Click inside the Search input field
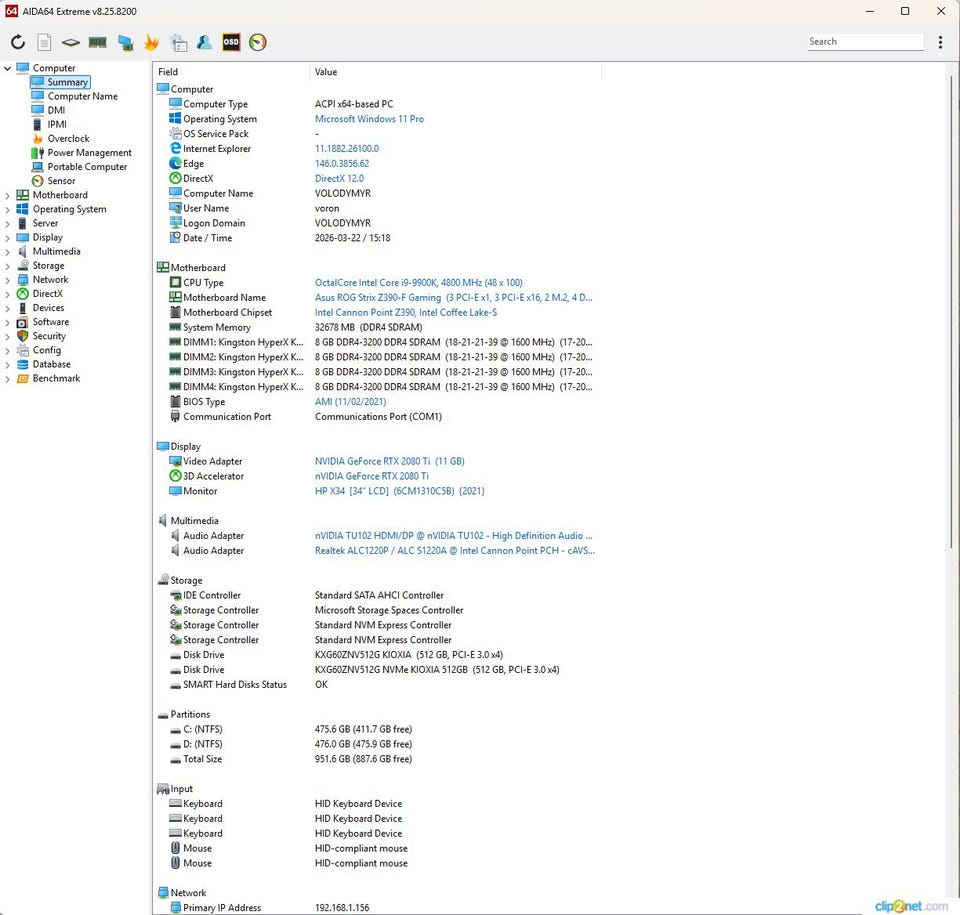Viewport: 960px width, 915px height. 864,42
